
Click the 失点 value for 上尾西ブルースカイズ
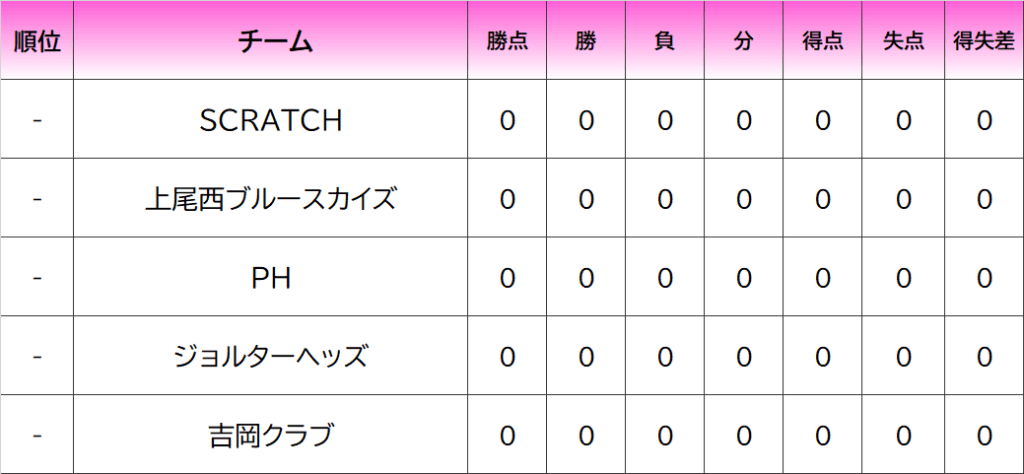pos(903,199)
